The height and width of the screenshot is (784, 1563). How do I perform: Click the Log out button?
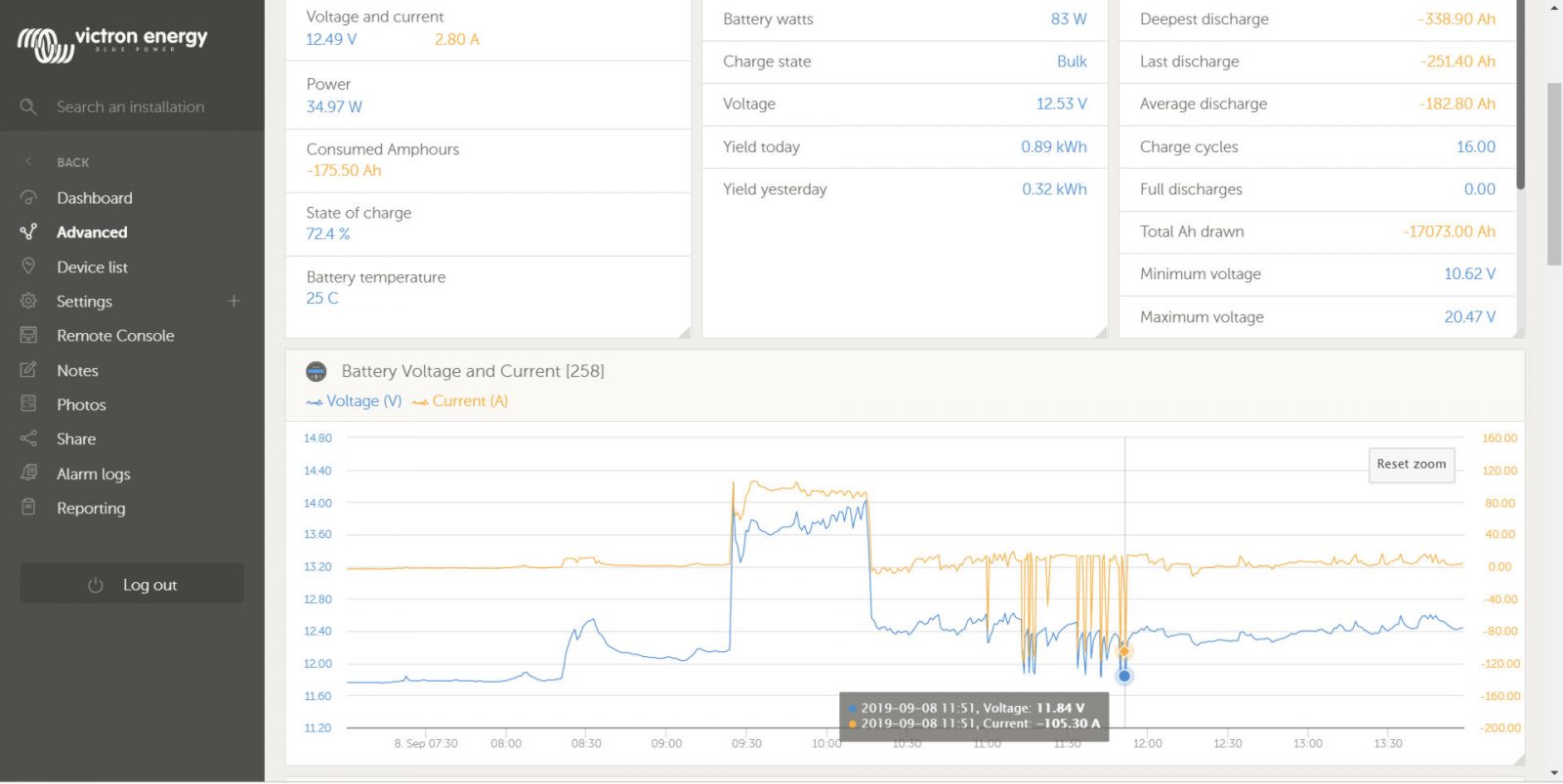pyautogui.click(x=132, y=584)
